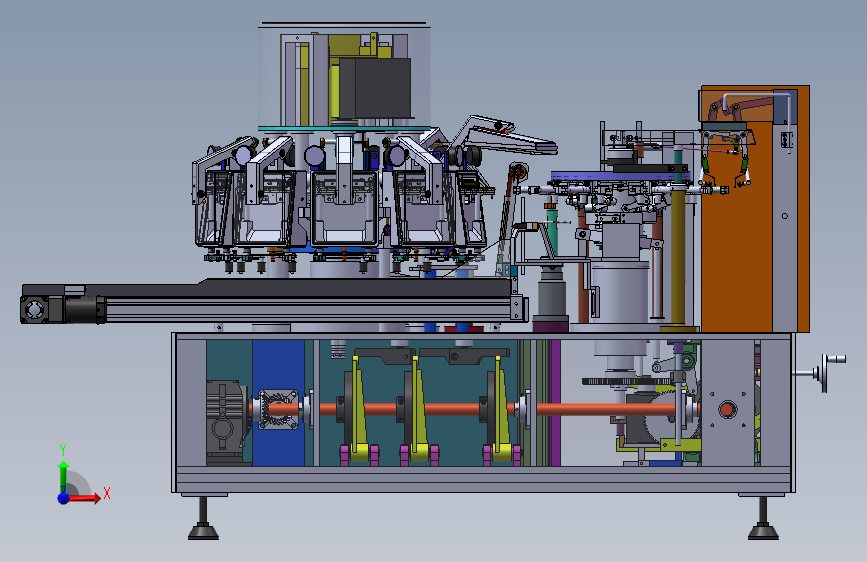Click the "X" label on the coordinate triad

[107, 493]
